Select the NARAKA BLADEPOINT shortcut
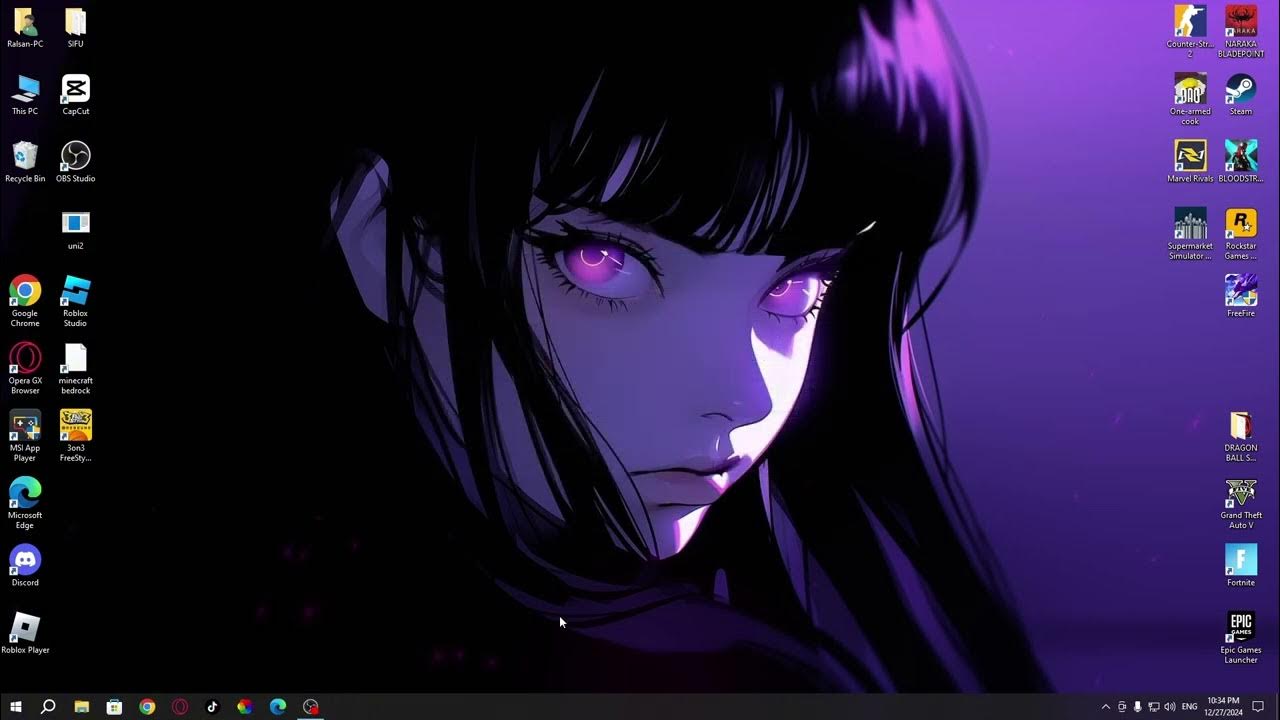Screen dimensions: 1280x720 [x=1241, y=32]
